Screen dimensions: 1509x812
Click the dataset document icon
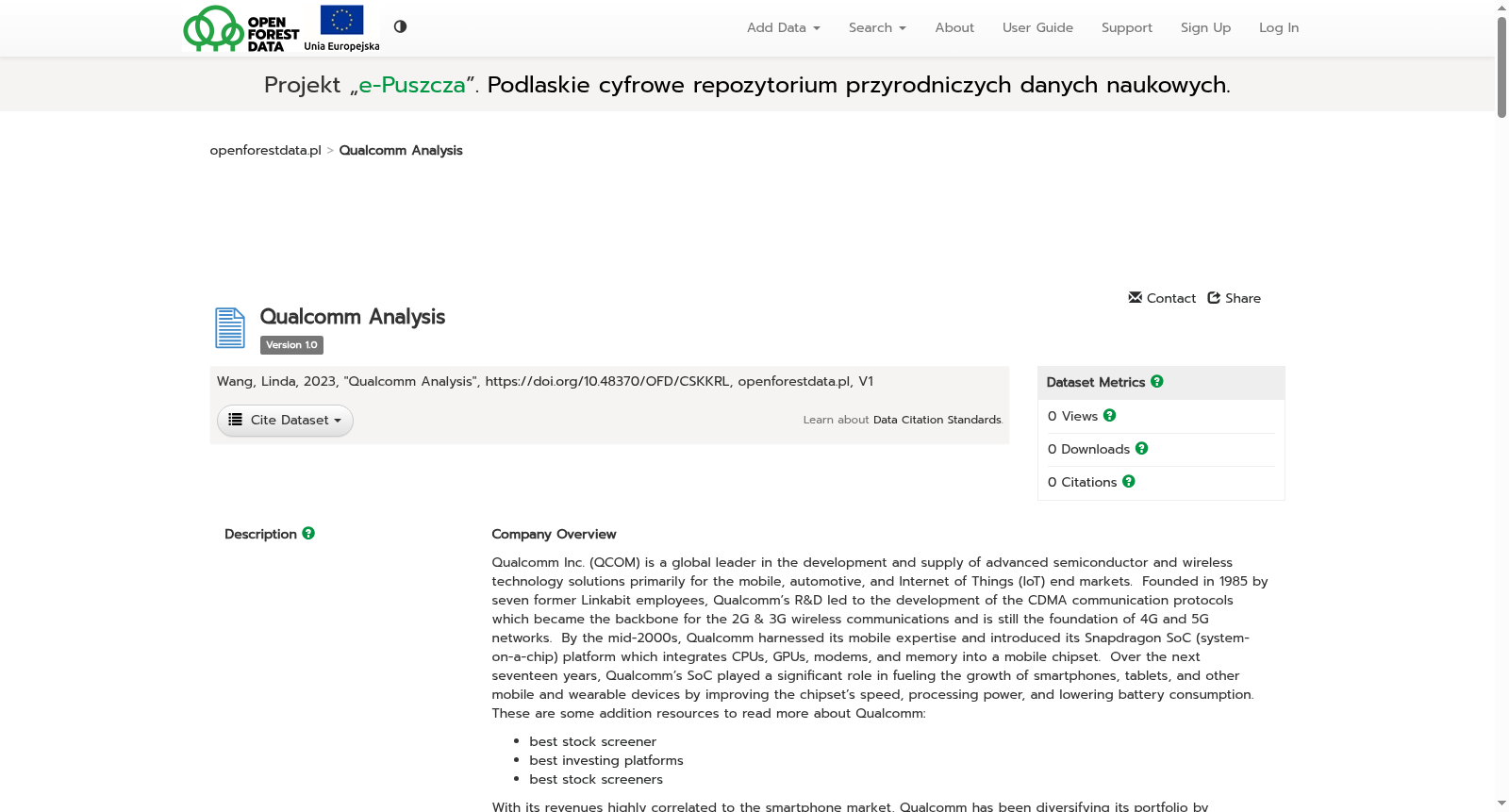230,328
